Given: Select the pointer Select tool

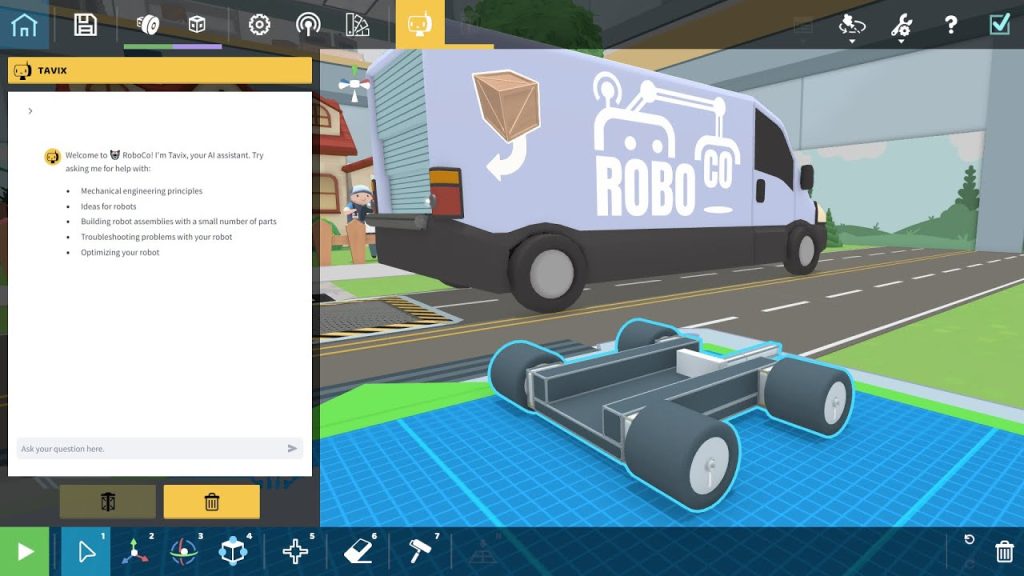Looking at the screenshot, I should pos(86,552).
